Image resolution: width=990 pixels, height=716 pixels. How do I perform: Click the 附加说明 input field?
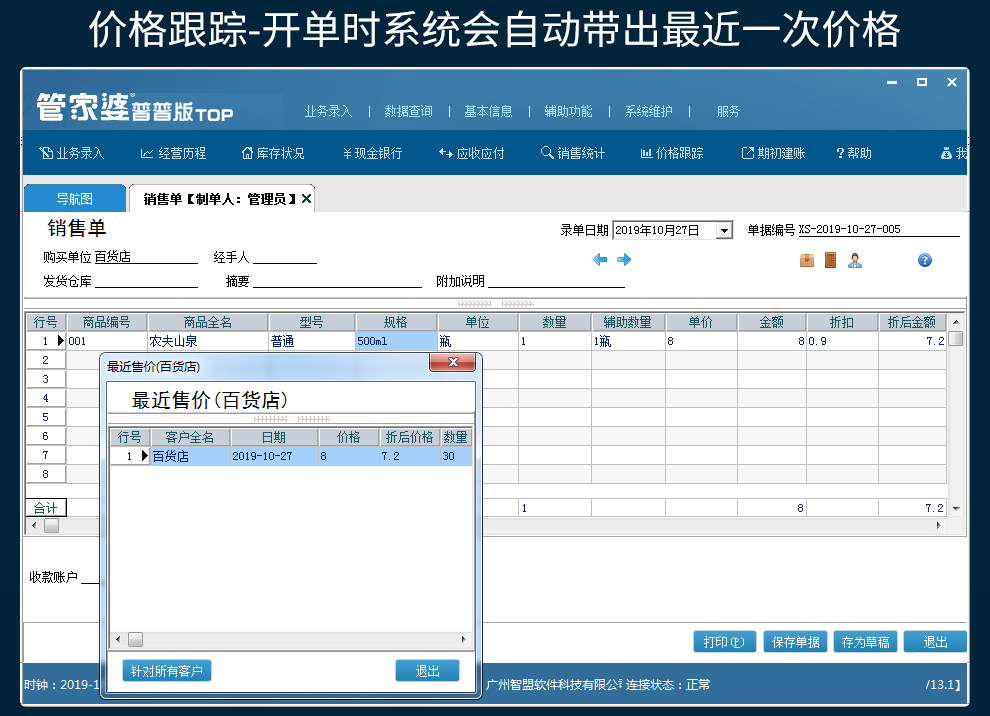pyautogui.click(x=556, y=281)
